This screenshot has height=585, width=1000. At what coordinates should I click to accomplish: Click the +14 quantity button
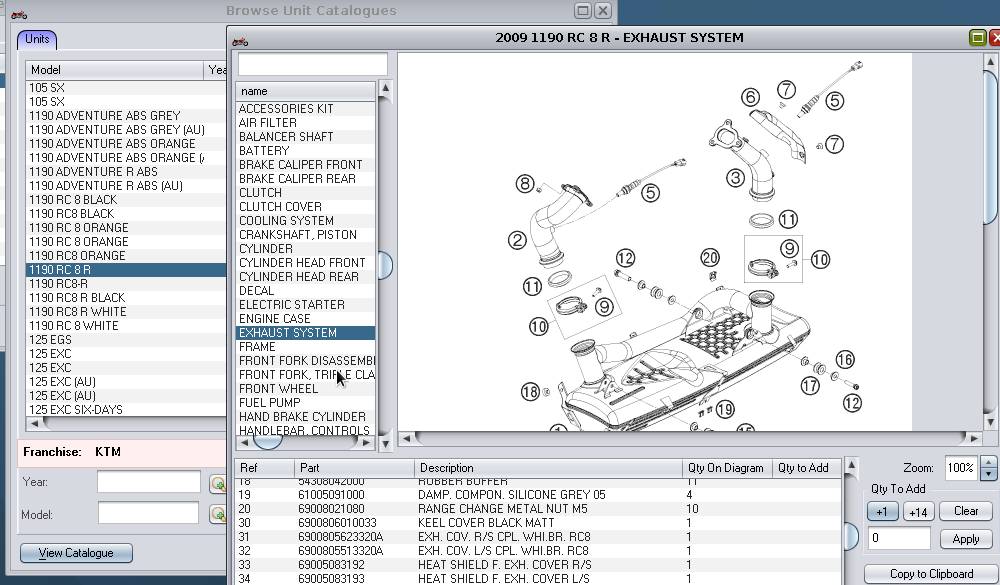coord(918,511)
